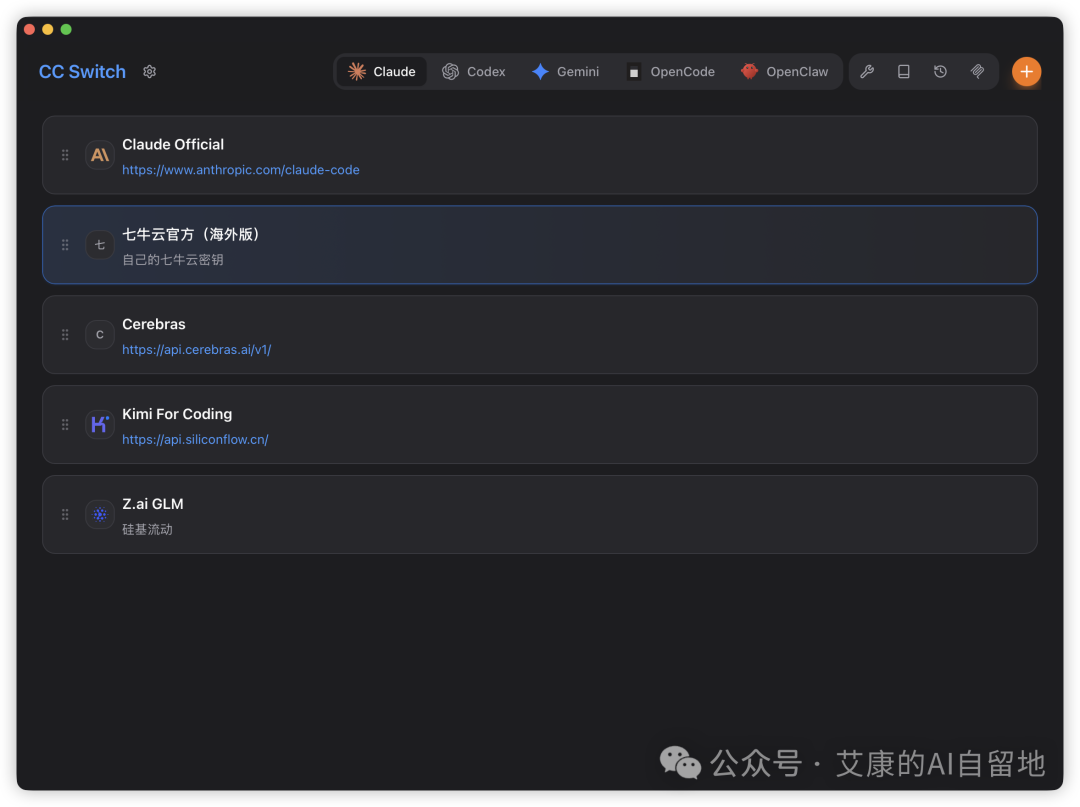This screenshot has width=1080, height=807.
Task: Grab the drag handle of Cerebras row
Action: pos(65,335)
